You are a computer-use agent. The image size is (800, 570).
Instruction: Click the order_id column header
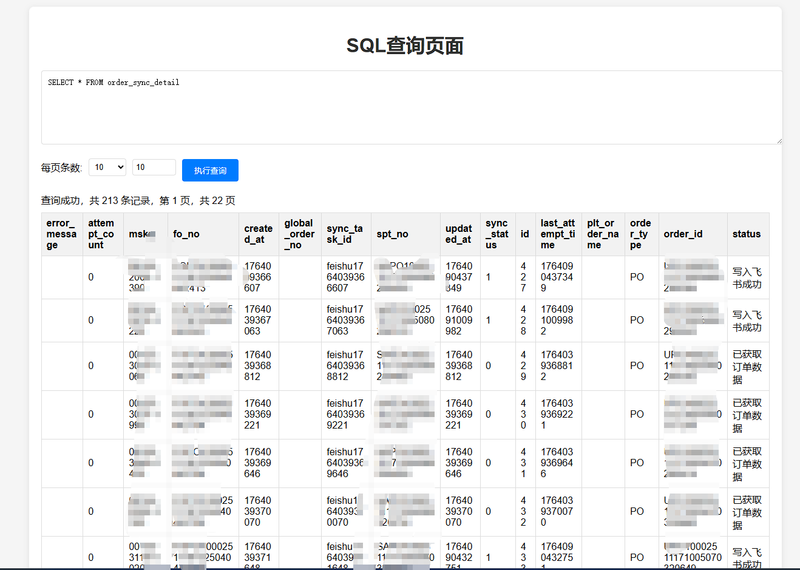click(x=683, y=234)
